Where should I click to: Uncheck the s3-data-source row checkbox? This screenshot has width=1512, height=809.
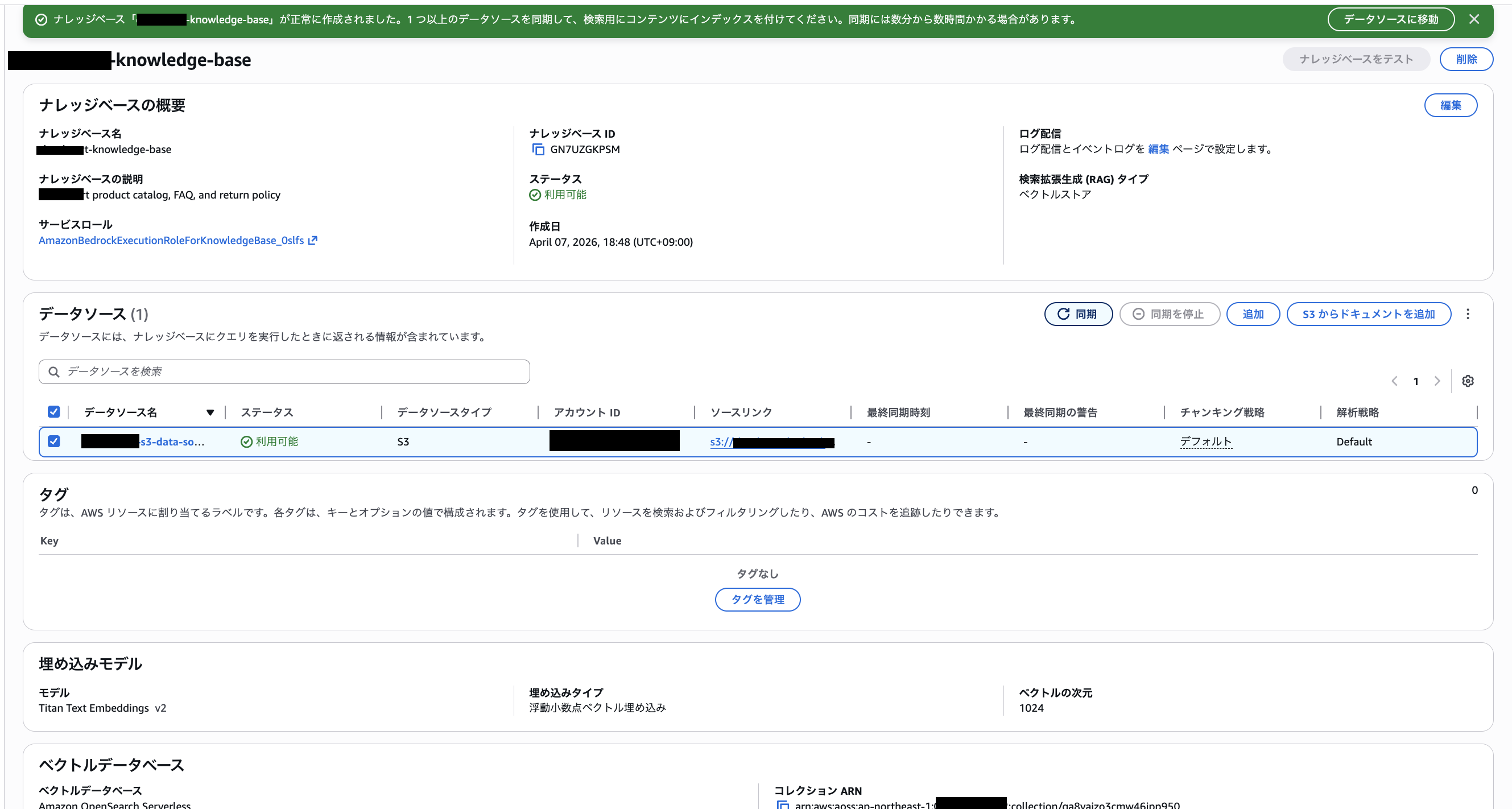point(54,441)
